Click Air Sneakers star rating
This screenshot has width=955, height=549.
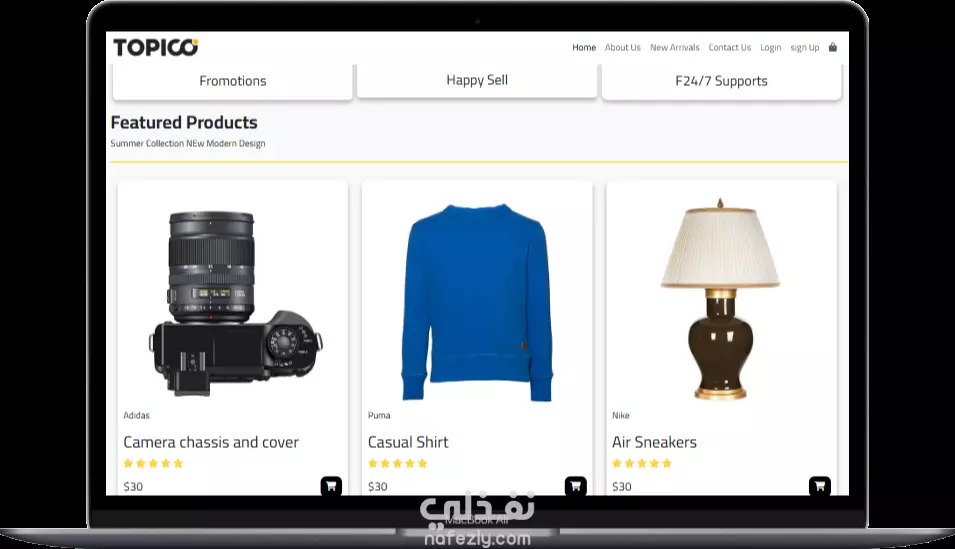coord(642,463)
